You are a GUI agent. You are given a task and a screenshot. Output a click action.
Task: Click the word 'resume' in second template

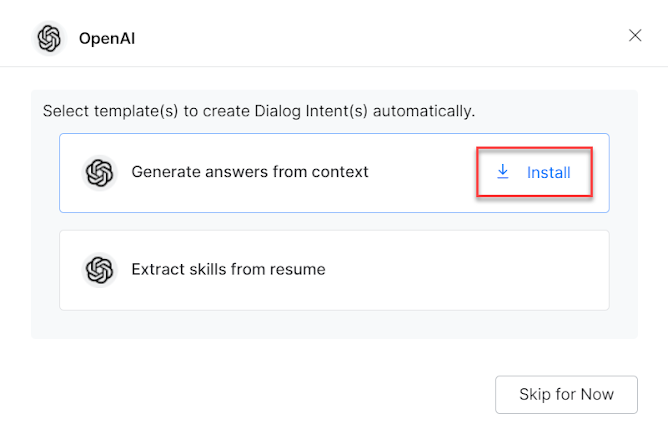[299, 269]
